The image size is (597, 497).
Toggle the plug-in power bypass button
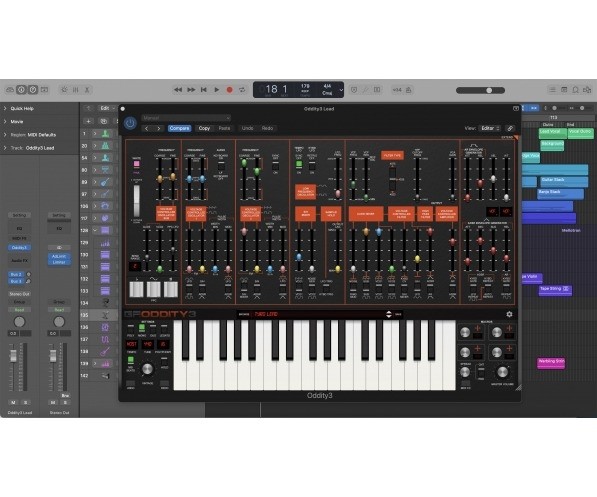click(130, 123)
